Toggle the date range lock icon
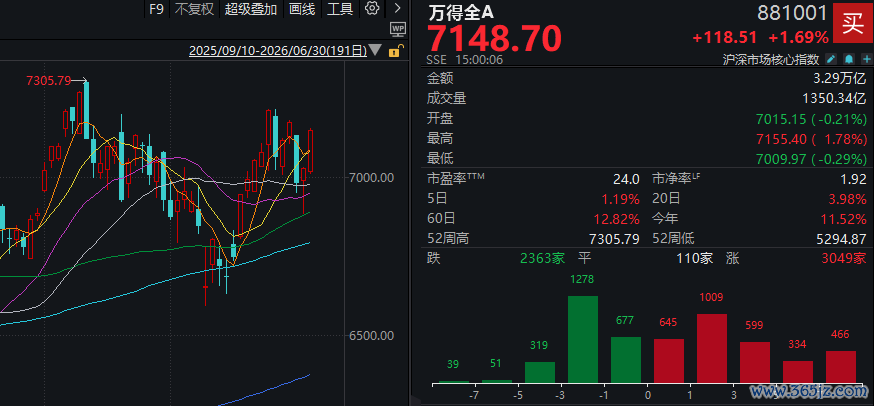This screenshot has width=874, height=406. coord(394,51)
